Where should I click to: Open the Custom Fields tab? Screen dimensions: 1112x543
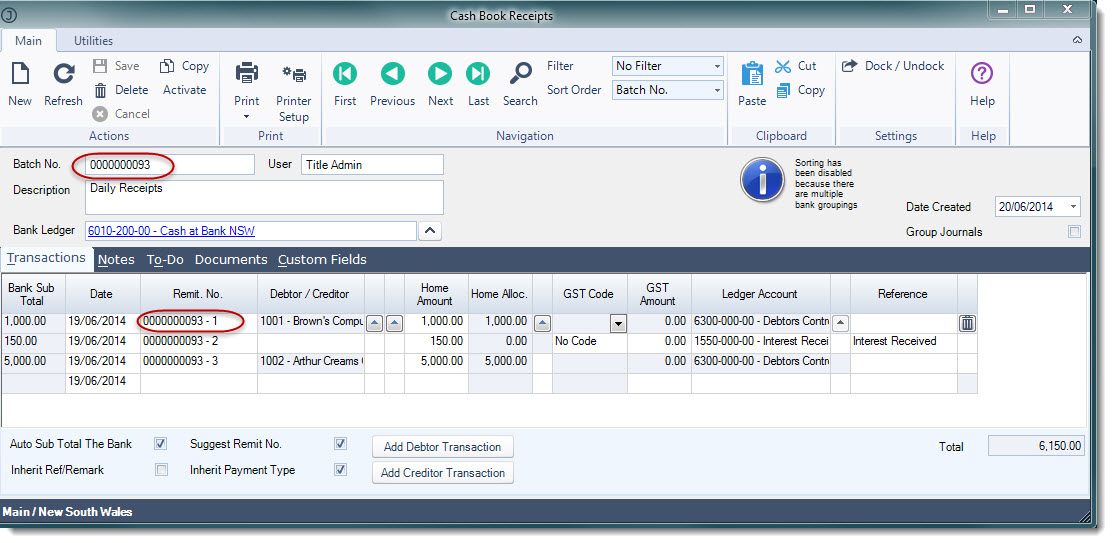point(322,259)
